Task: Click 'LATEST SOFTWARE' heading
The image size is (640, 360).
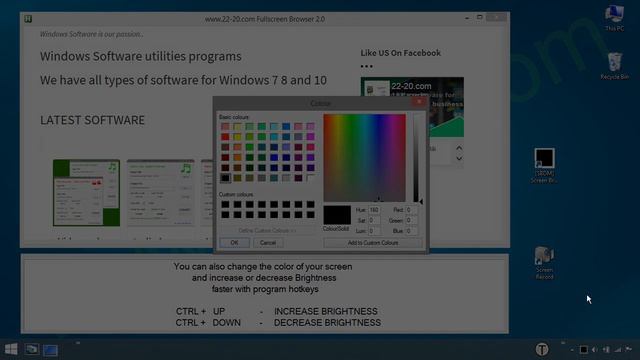Action: [92, 120]
